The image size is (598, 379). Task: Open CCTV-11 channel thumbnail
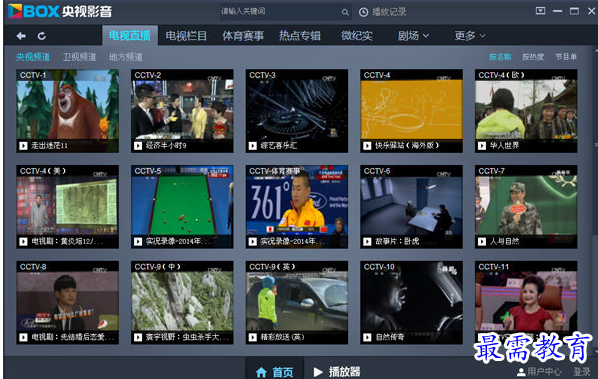[x=526, y=302]
